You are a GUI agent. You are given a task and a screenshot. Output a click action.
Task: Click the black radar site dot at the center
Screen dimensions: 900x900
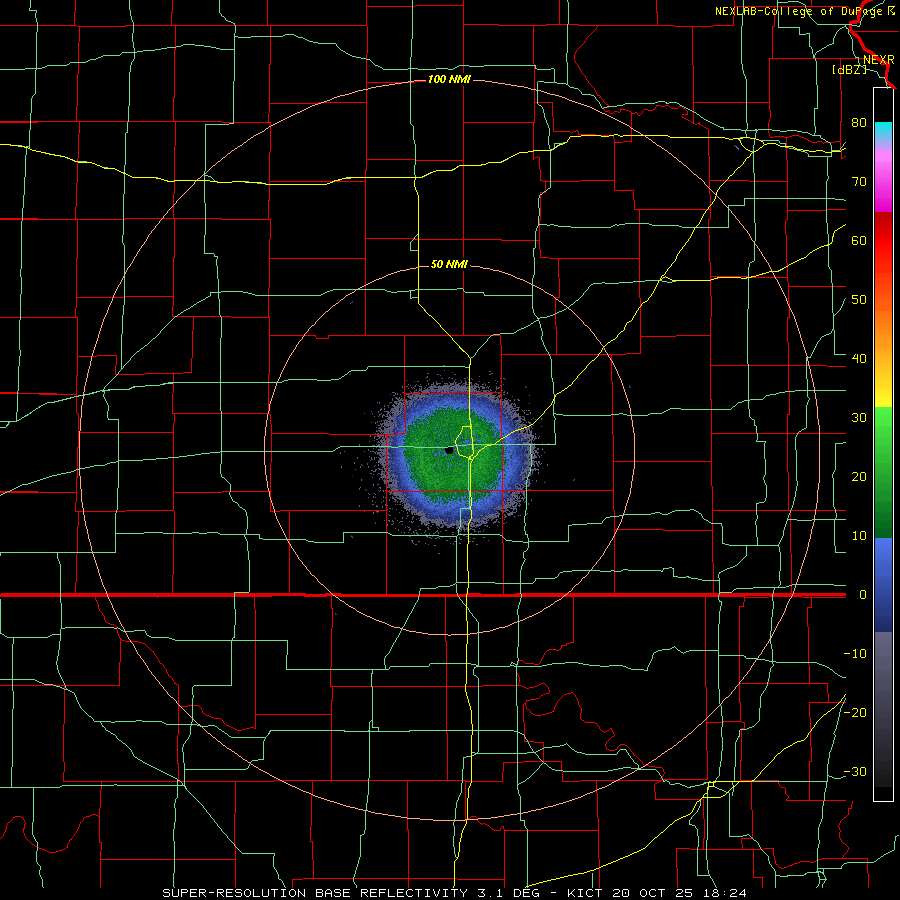coord(449,451)
